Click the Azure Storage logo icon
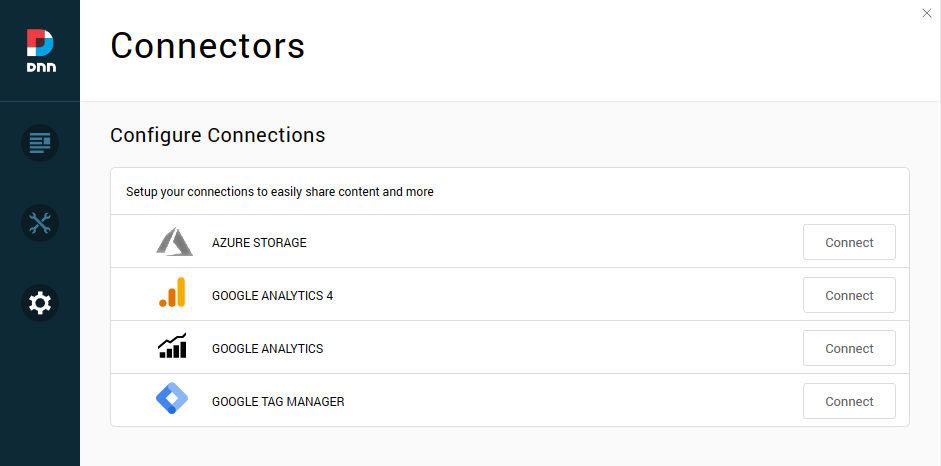This screenshot has width=941, height=466. click(174, 242)
